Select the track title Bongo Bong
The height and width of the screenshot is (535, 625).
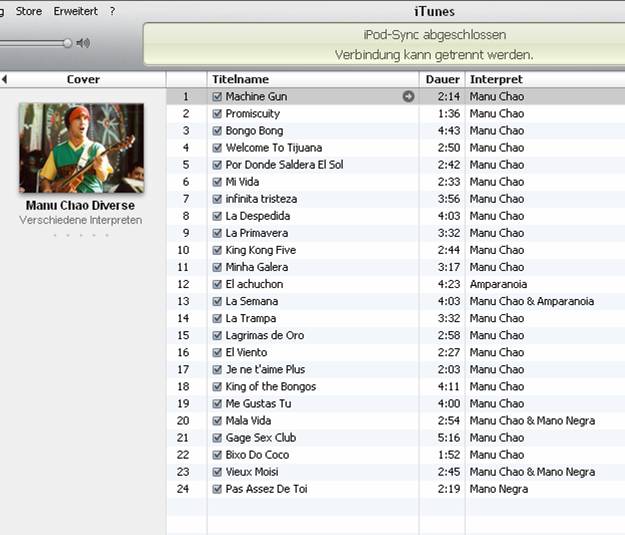click(254, 131)
